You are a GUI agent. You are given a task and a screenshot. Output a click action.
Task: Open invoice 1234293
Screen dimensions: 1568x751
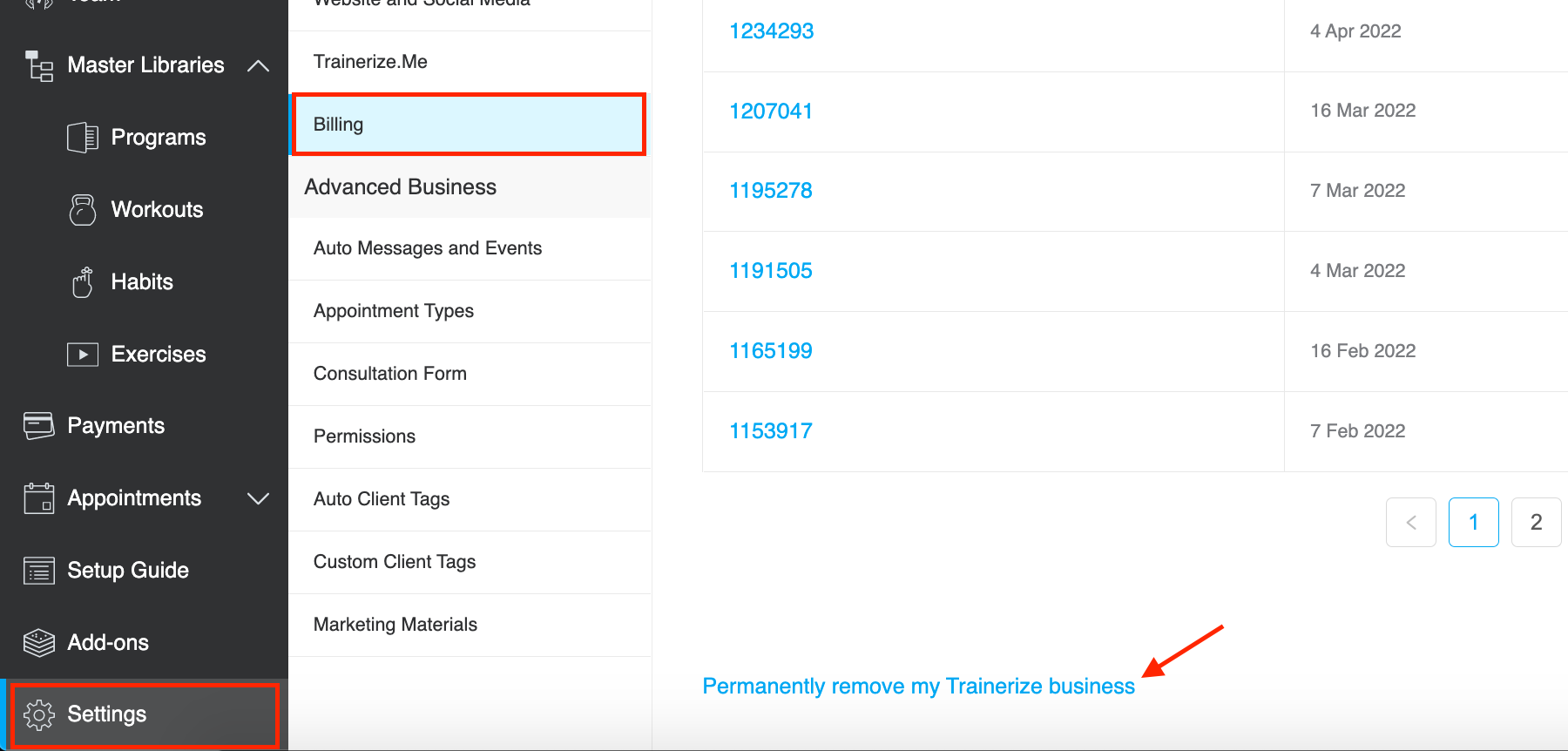pyautogui.click(x=771, y=31)
